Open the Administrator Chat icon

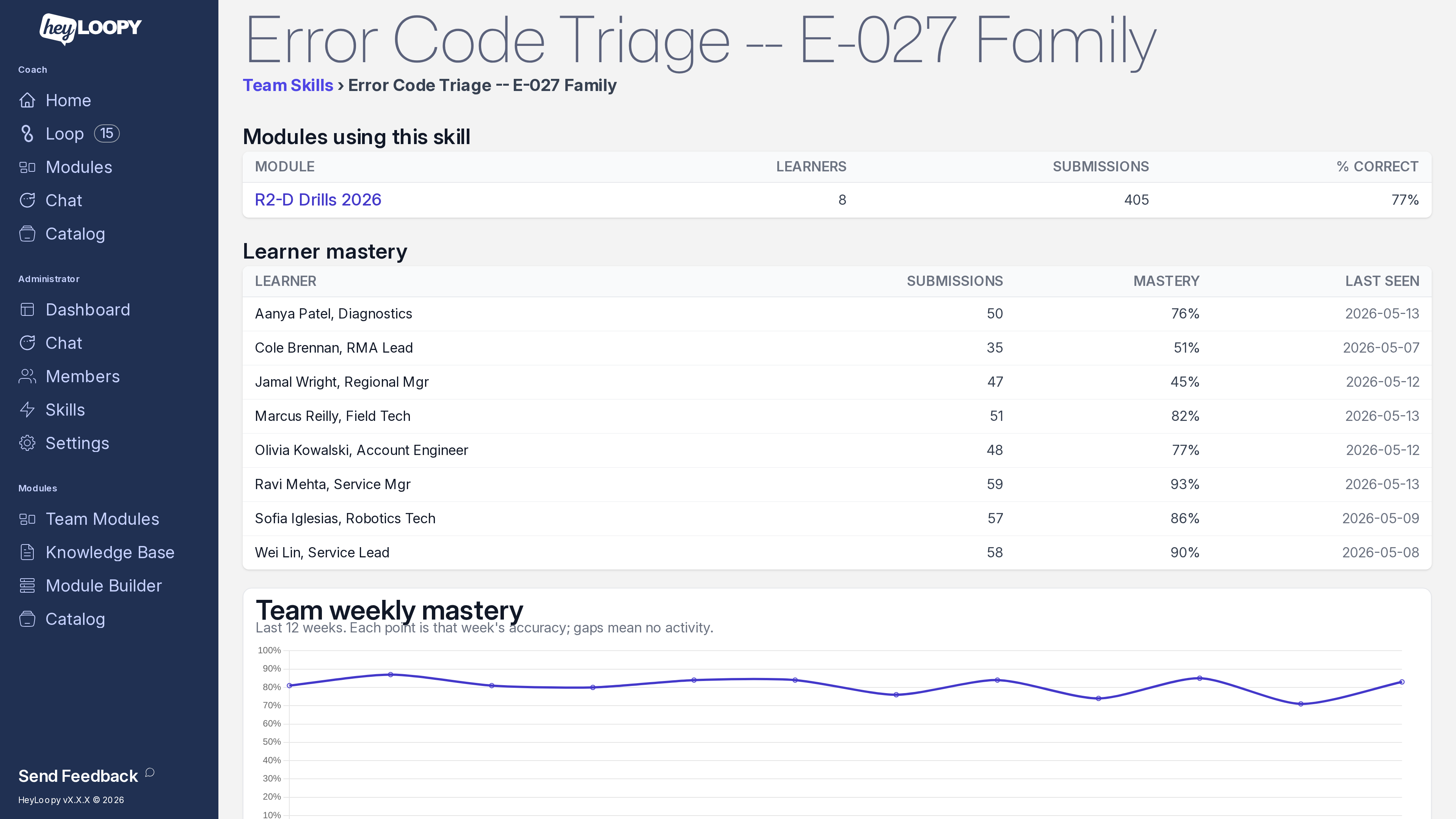point(27,343)
